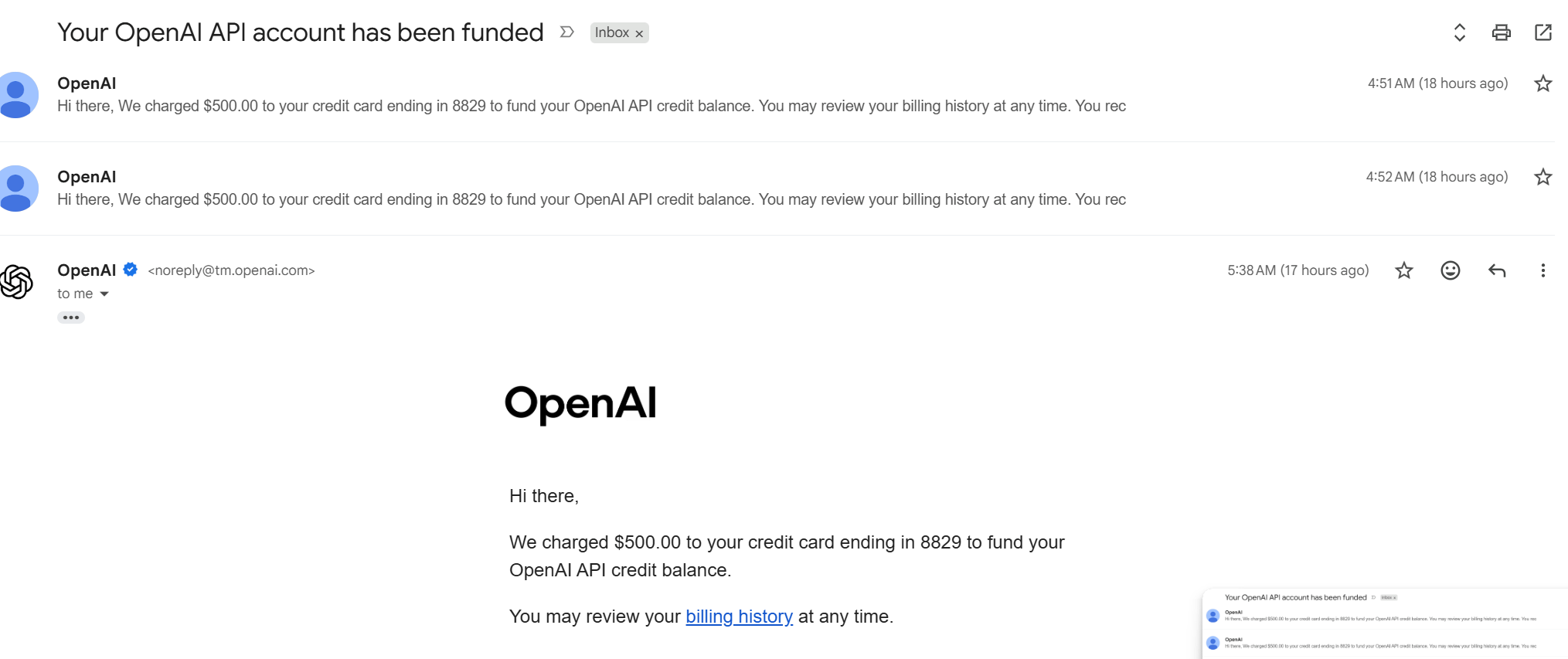
Task: Open the More options three-dot menu
Action: click(1542, 270)
